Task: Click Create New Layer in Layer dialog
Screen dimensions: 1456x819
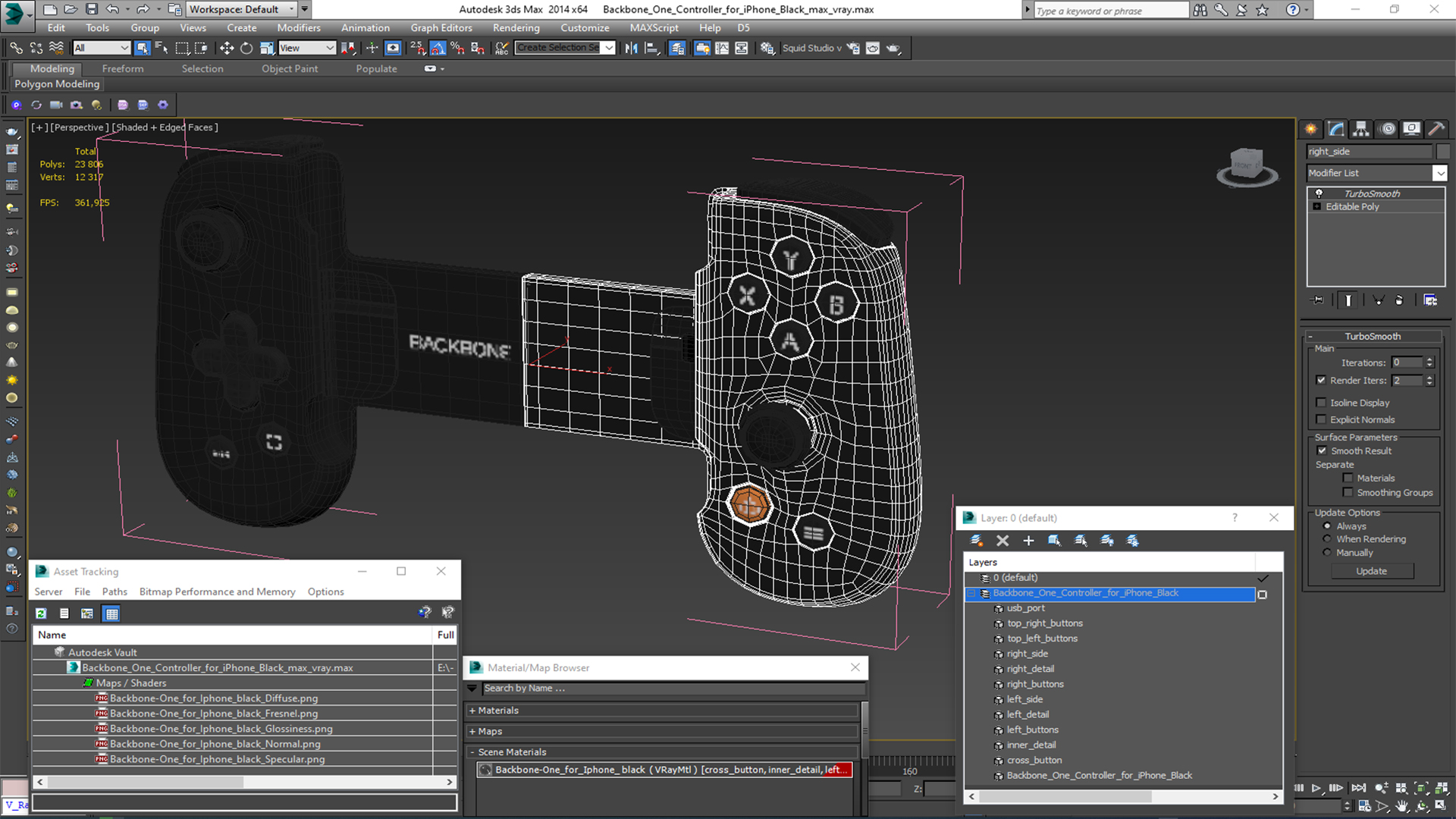Action: click(x=977, y=540)
